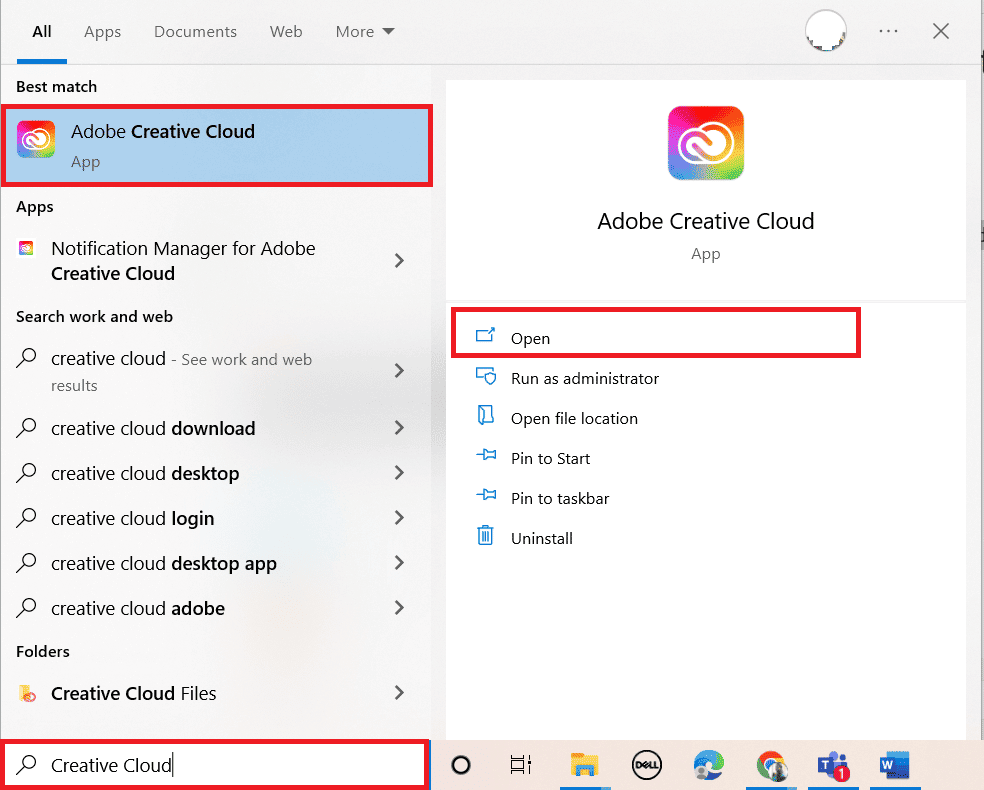984x790 pixels.
Task: Click the Pin to Start icon
Action: [x=485, y=458]
